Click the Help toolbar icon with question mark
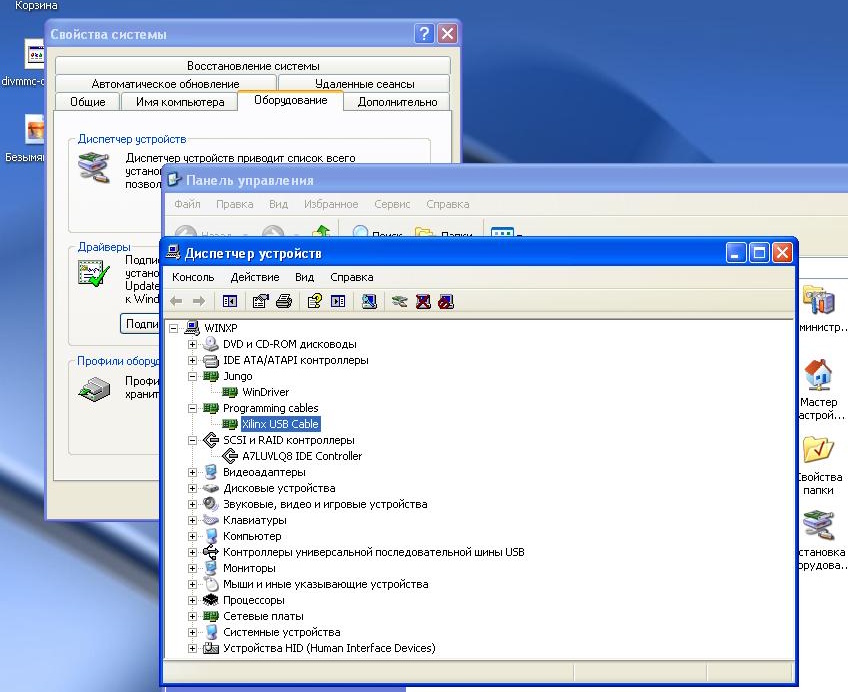The height and width of the screenshot is (692, 848). click(314, 301)
